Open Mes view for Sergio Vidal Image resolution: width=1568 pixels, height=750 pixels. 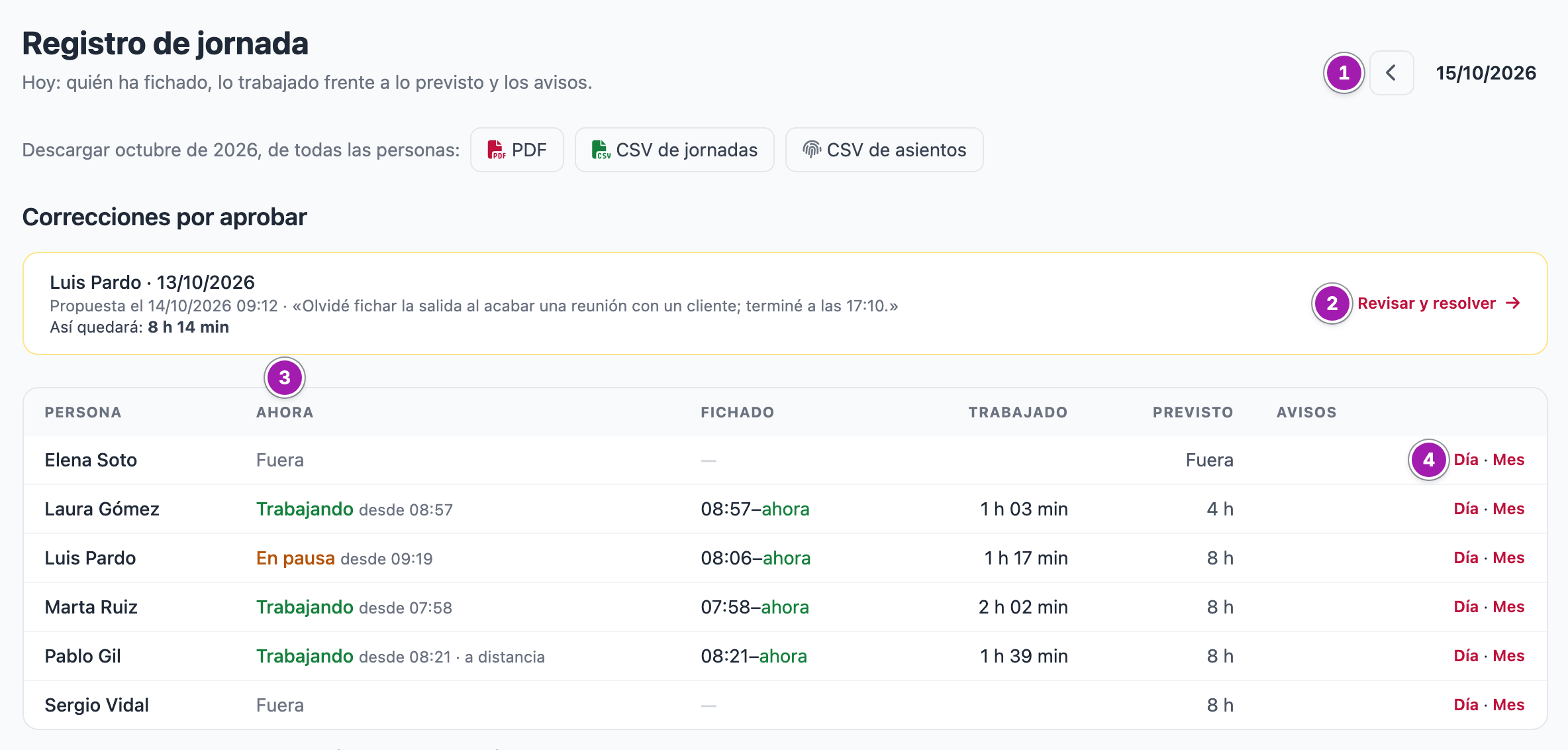tap(1508, 705)
